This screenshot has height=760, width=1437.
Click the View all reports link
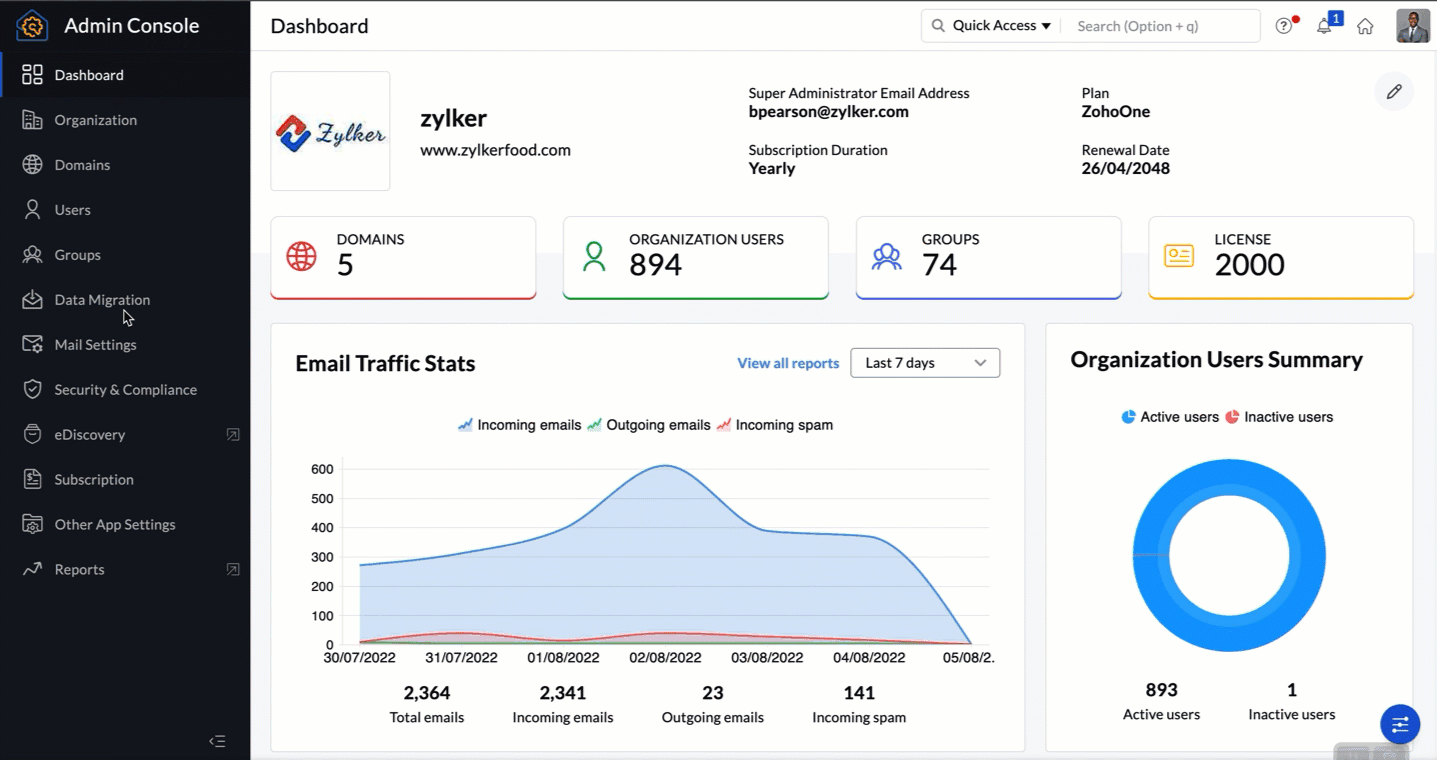(x=788, y=363)
